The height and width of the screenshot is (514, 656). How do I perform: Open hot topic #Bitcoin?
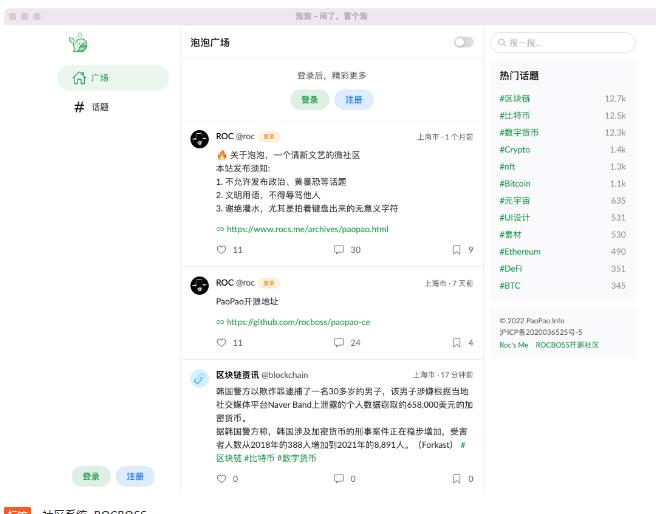[x=515, y=184]
